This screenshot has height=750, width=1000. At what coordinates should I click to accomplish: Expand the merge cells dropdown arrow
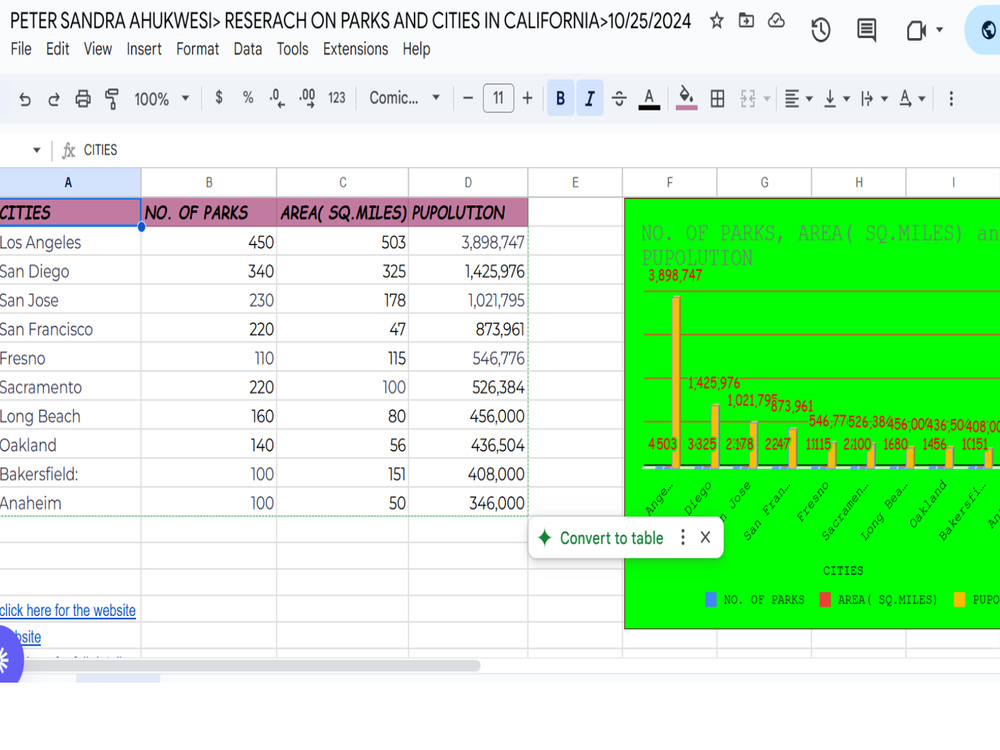[767, 99]
